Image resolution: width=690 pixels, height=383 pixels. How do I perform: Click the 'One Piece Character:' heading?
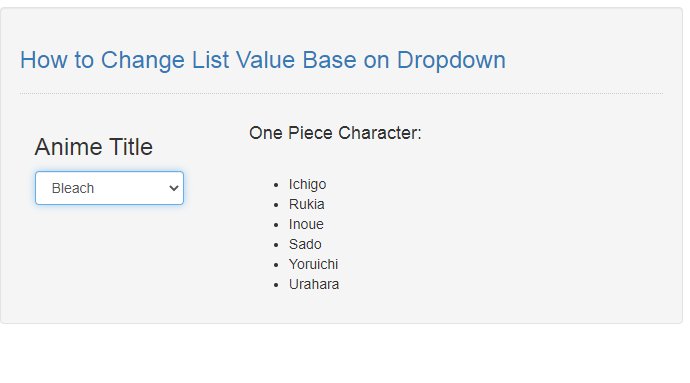coord(335,133)
